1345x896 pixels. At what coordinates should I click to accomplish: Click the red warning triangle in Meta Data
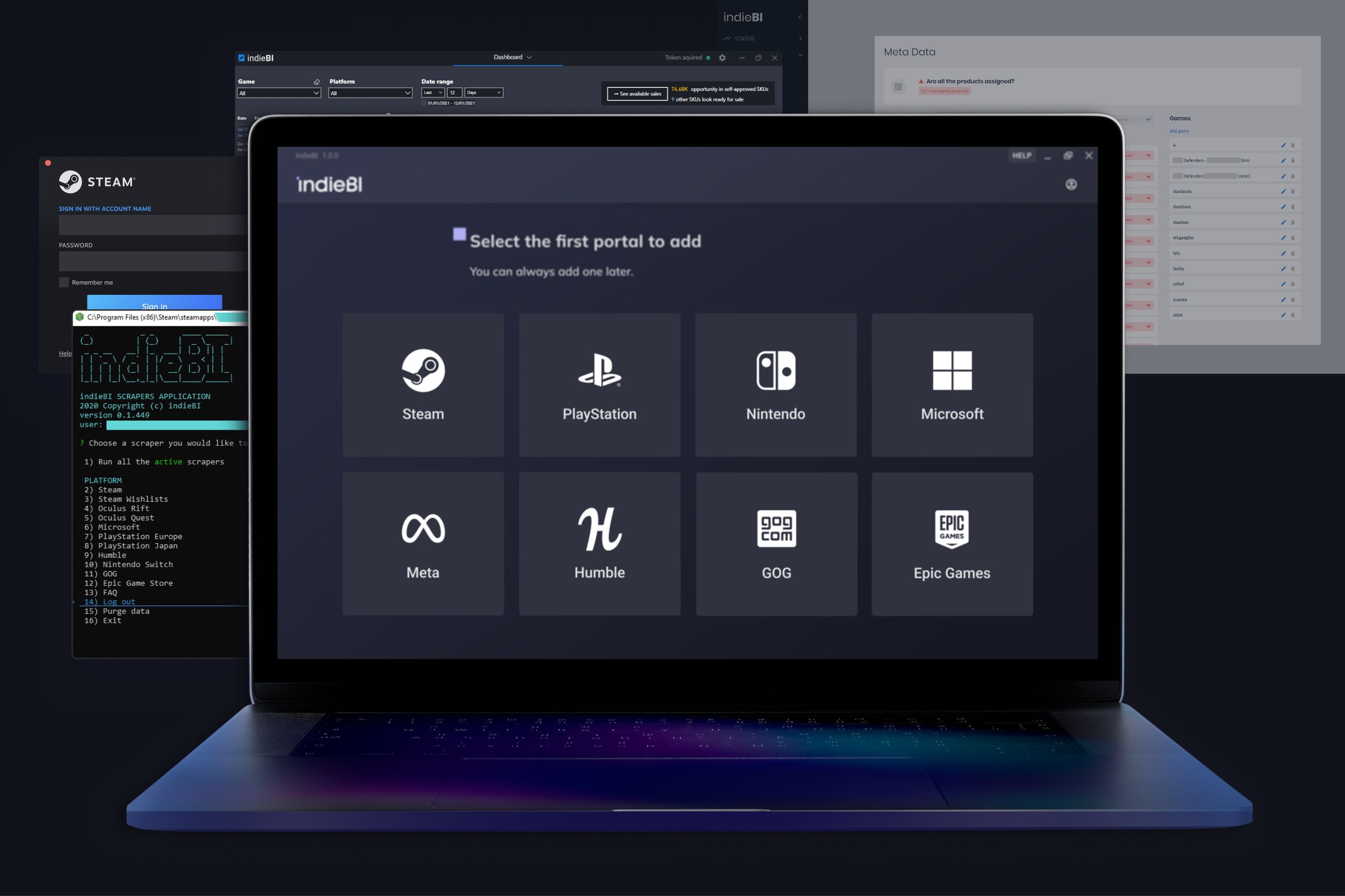tap(921, 81)
